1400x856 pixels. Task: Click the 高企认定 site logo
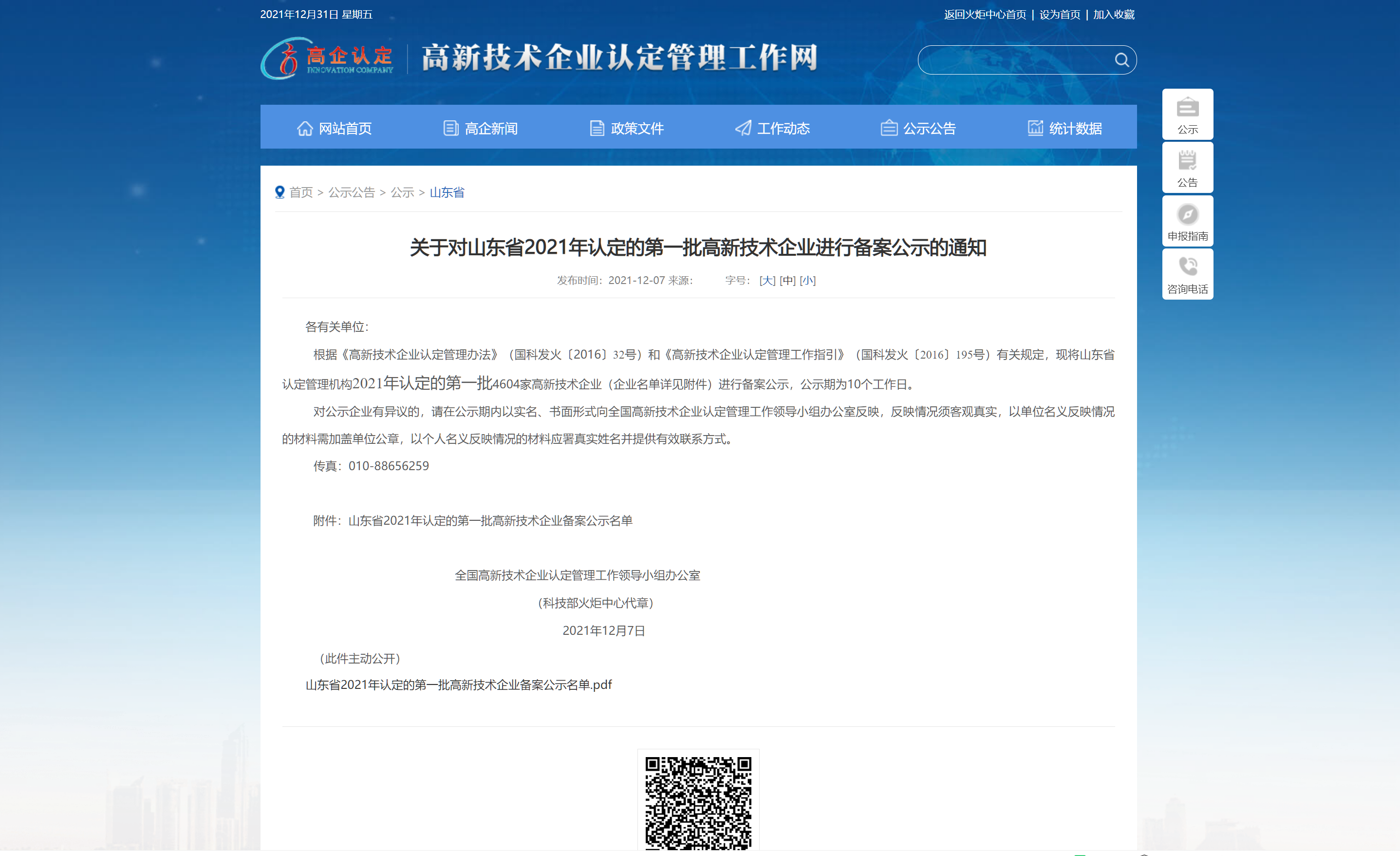pos(327,58)
